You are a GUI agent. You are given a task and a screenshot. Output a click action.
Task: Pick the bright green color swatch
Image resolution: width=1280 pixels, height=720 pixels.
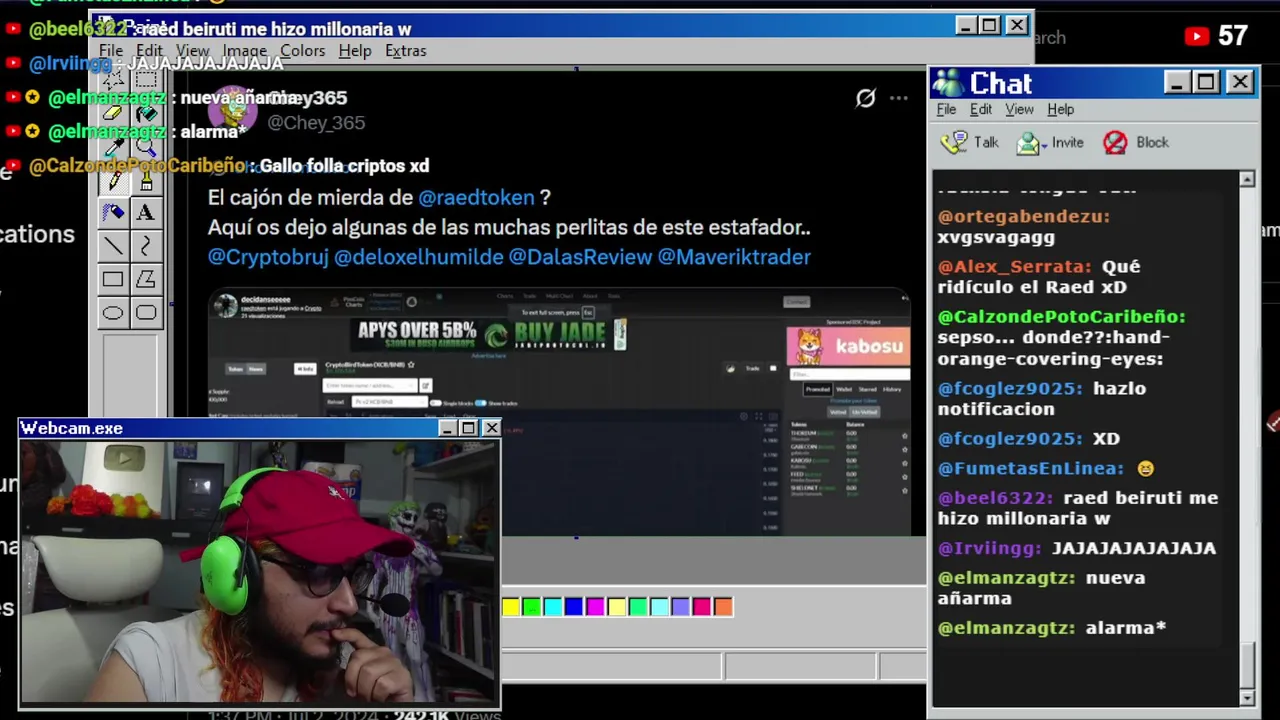(532, 606)
